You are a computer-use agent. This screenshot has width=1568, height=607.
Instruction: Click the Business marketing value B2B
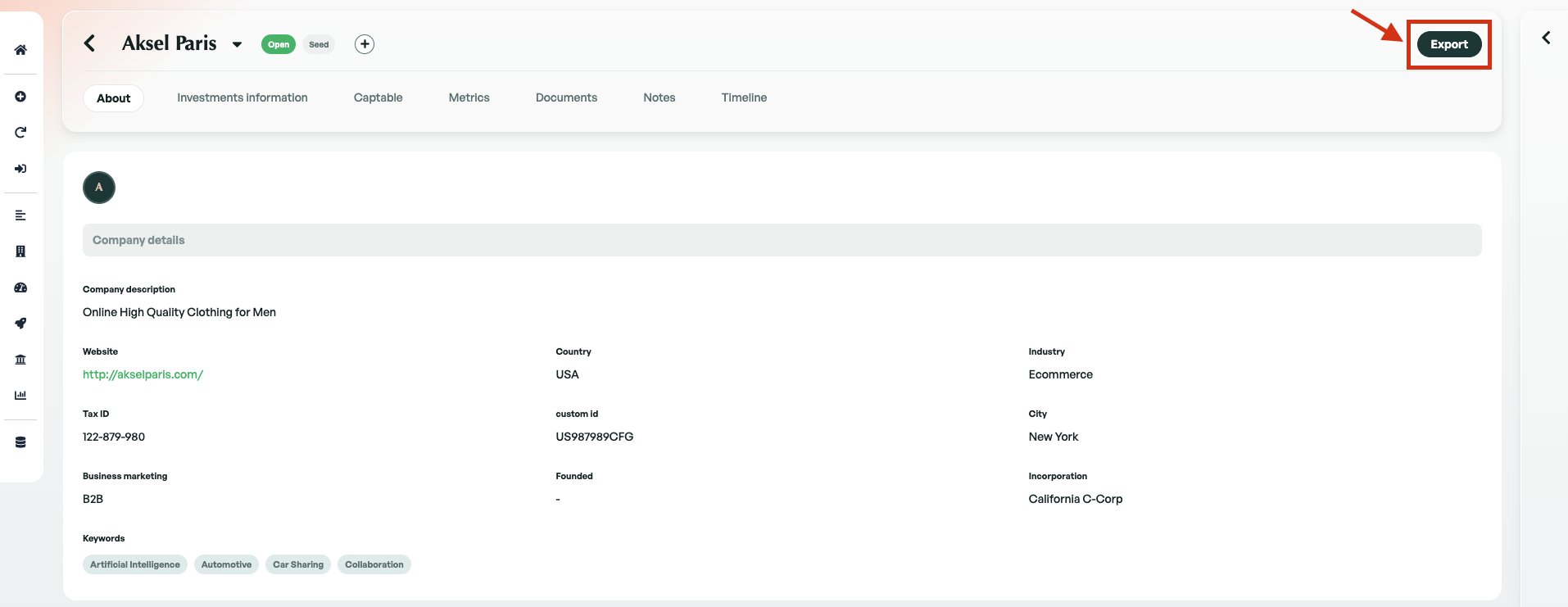93,499
